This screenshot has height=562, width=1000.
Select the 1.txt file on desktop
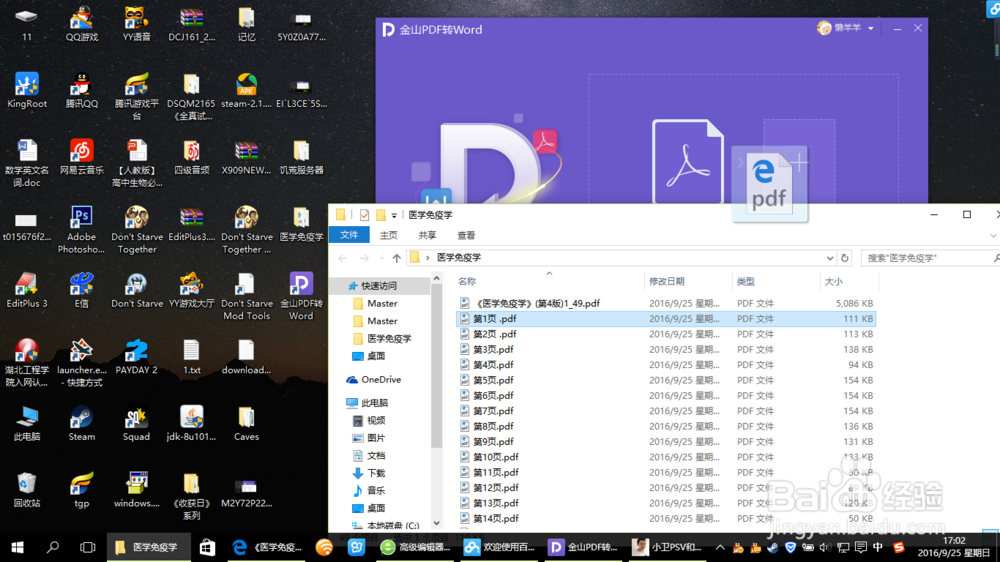[191, 357]
